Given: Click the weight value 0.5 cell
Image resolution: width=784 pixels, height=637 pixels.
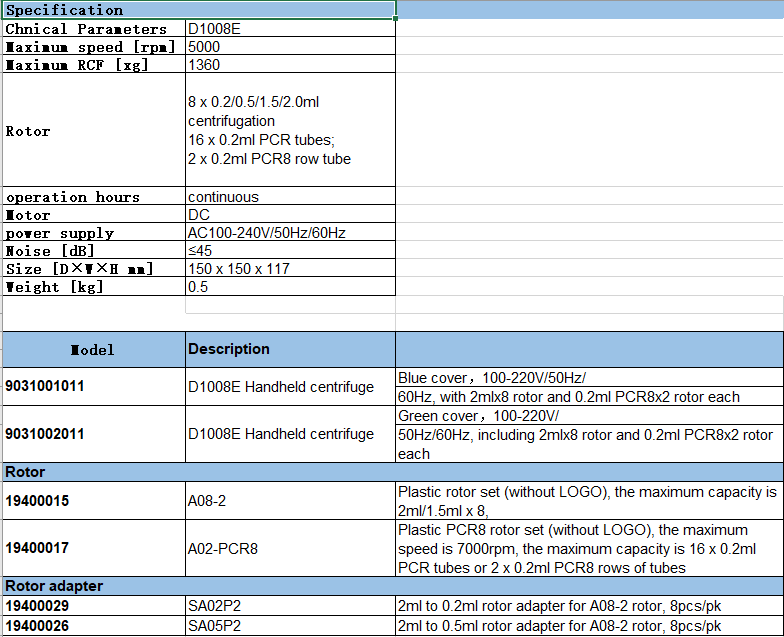Looking at the screenshot, I should tap(290, 287).
